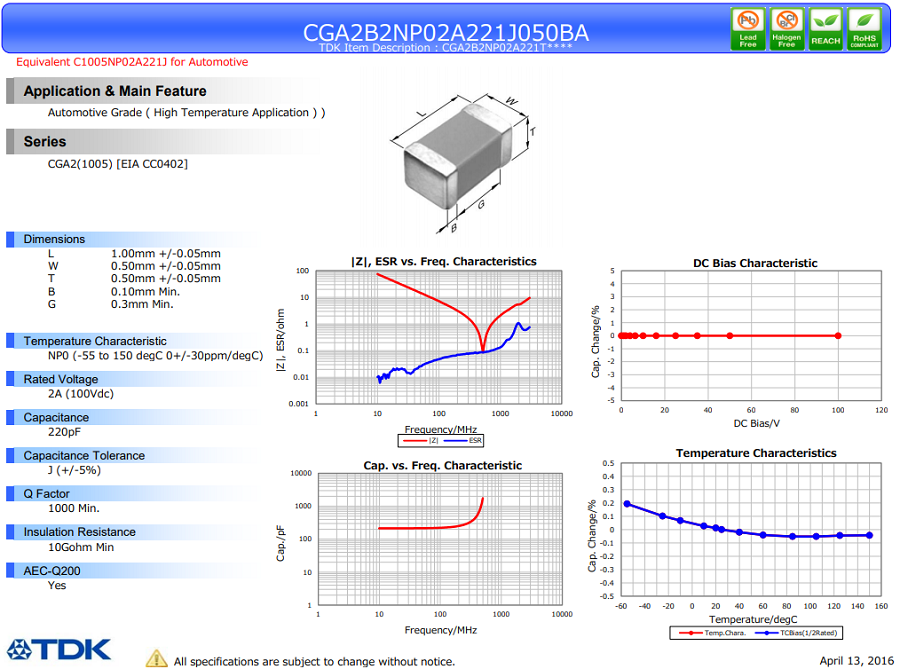
Task: Click the 220pF capacitance value
Action: pyautogui.click(x=64, y=432)
